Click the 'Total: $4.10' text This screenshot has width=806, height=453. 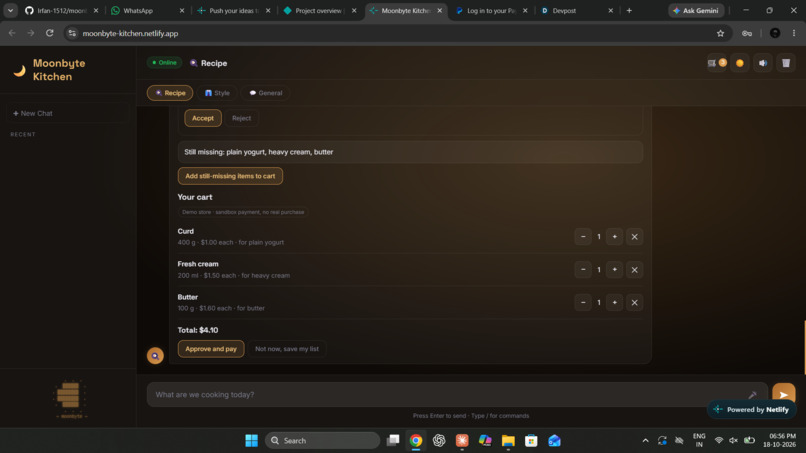pos(198,330)
